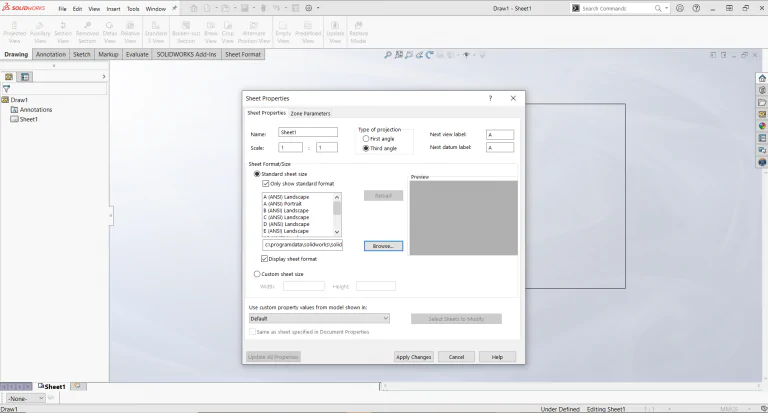Click the Add Sheet icon beside Sheet1 tab
Screen dimensions: 768x413
coord(78,386)
